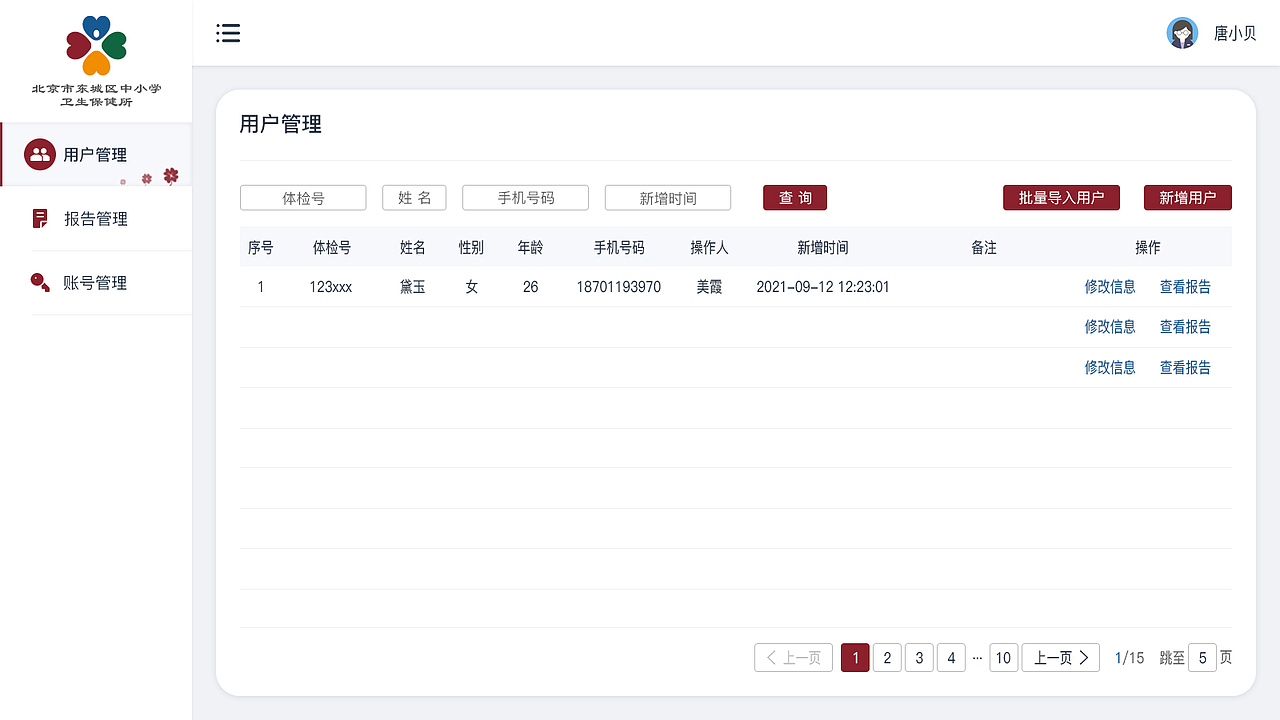This screenshot has width=1280, height=720.
Task: Click the 报告管理 document icon
Action: [x=40, y=218]
